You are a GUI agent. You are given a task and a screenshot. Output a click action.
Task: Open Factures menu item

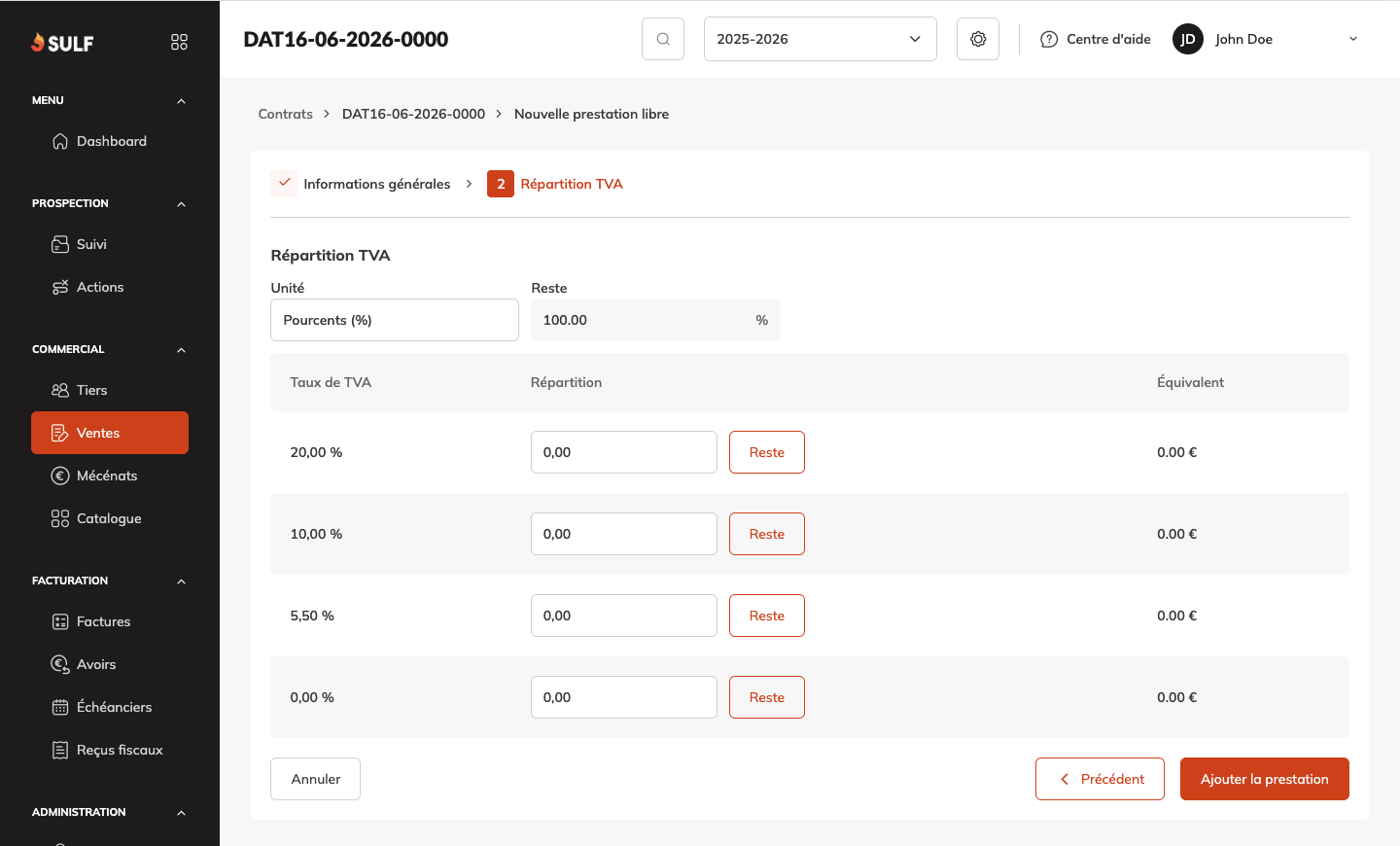coord(110,621)
